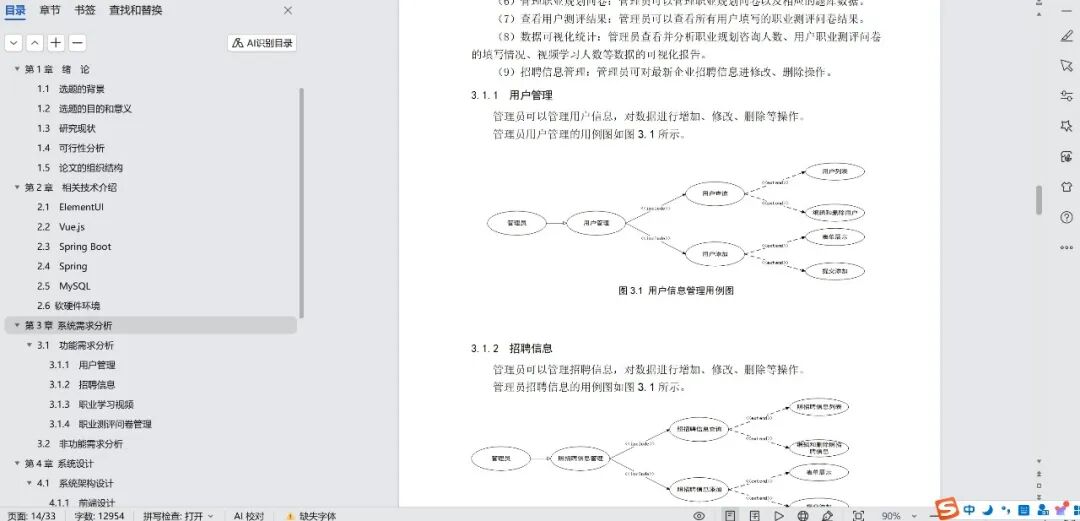Navigate to 2.2 Vue.js section
1080x521 pixels.
[61, 227]
